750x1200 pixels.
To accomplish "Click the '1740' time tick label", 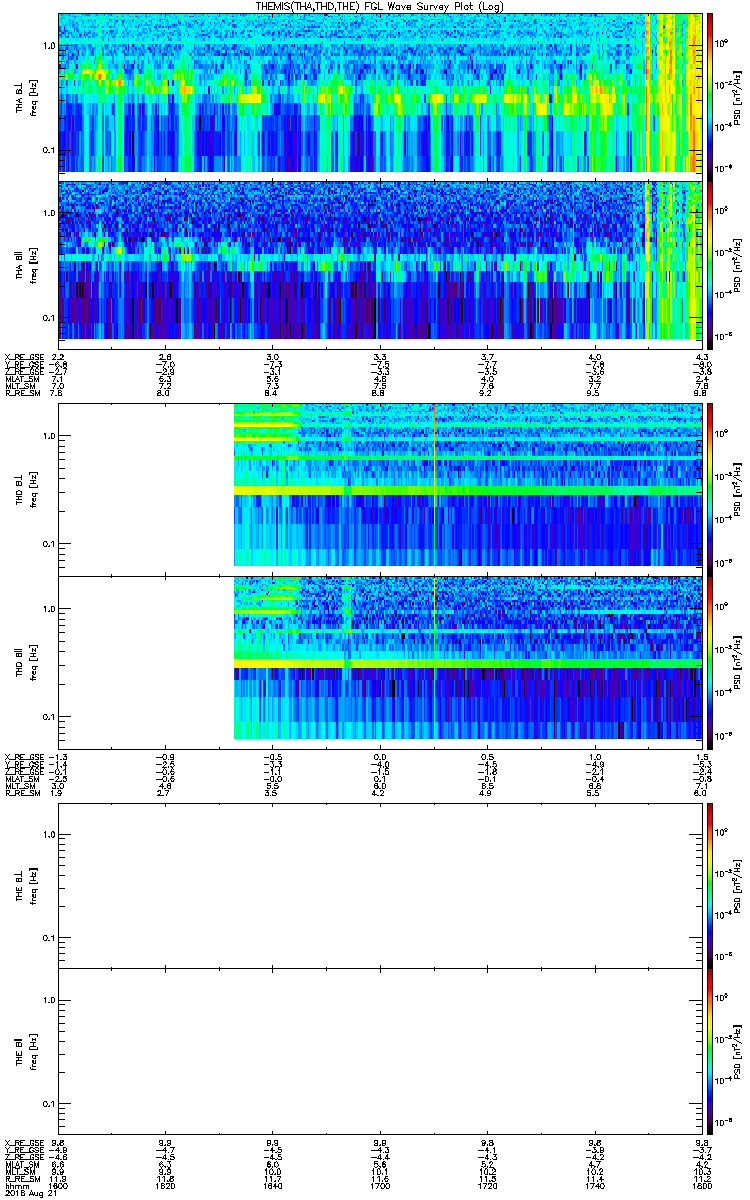I will click(595, 1185).
